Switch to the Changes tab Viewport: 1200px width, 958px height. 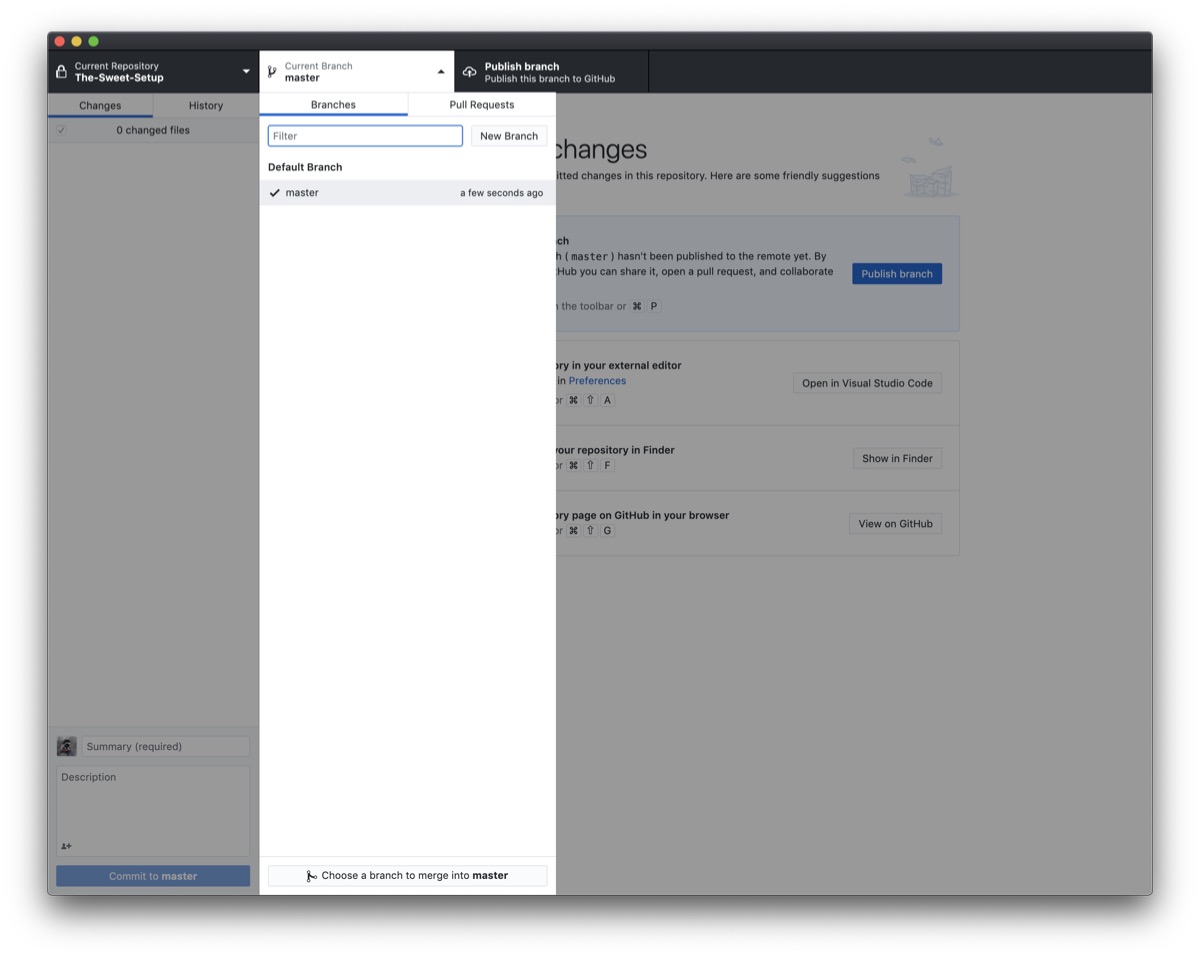pos(100,105)
